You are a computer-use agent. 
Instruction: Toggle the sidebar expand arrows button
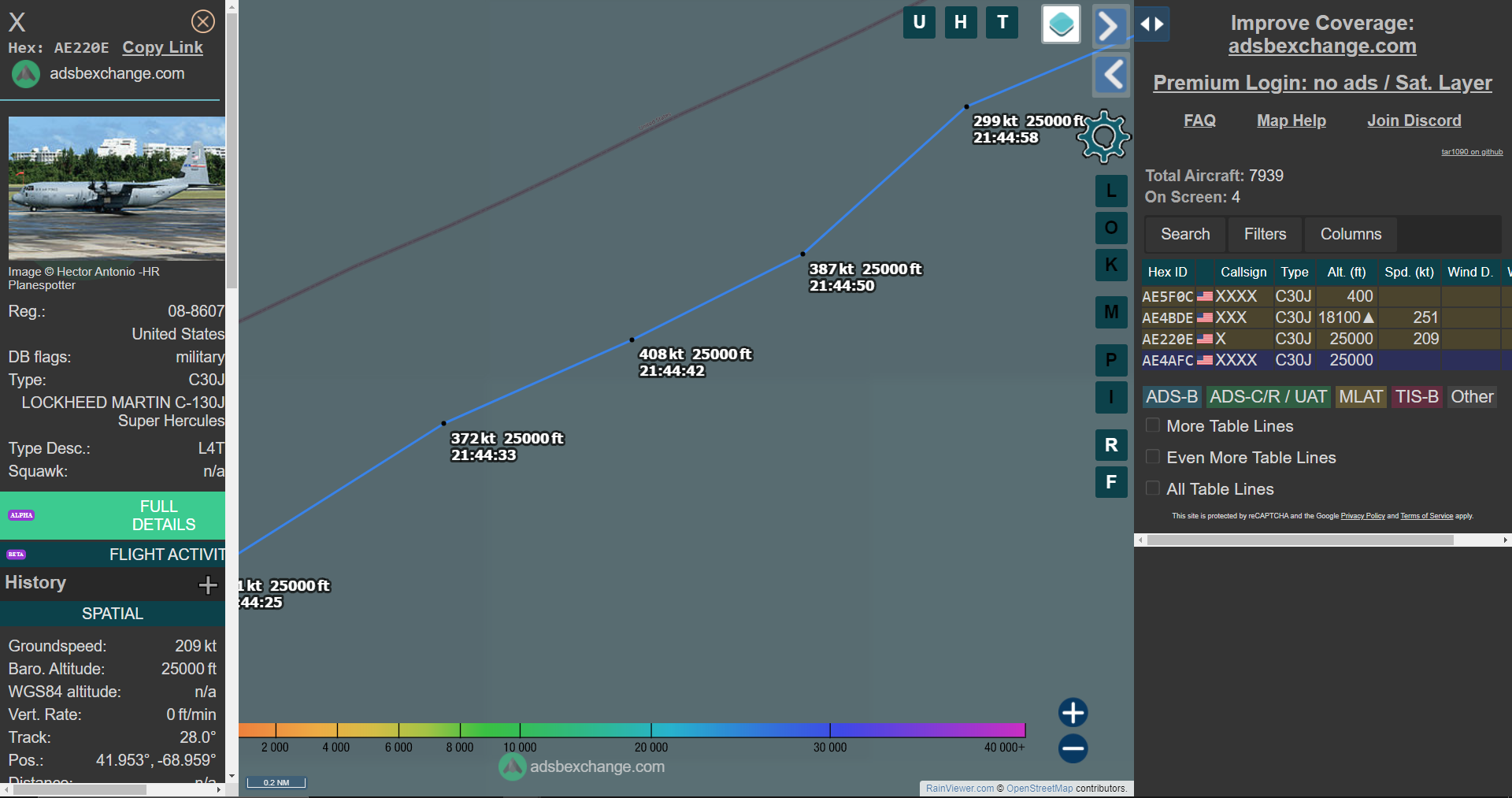point(1152,24)
